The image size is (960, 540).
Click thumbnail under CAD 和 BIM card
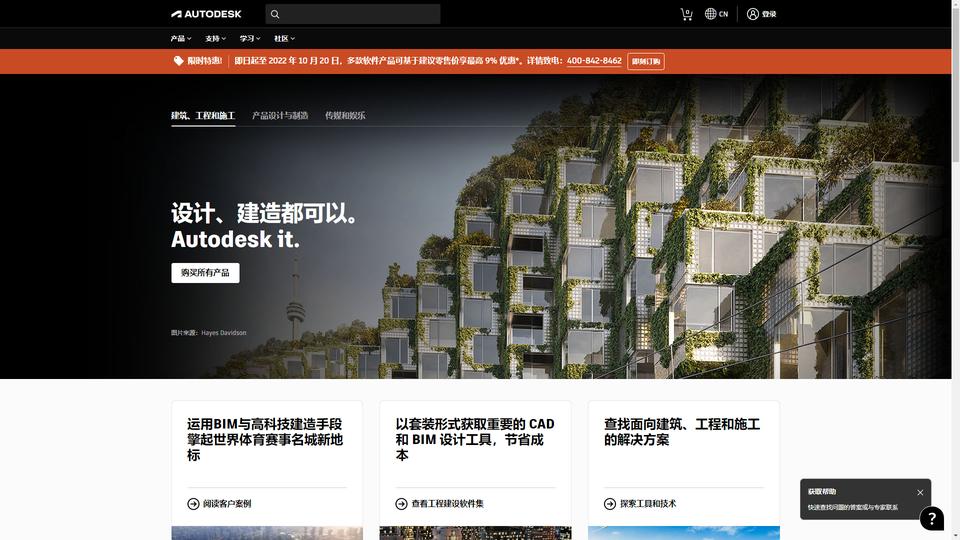pos(475,533)
